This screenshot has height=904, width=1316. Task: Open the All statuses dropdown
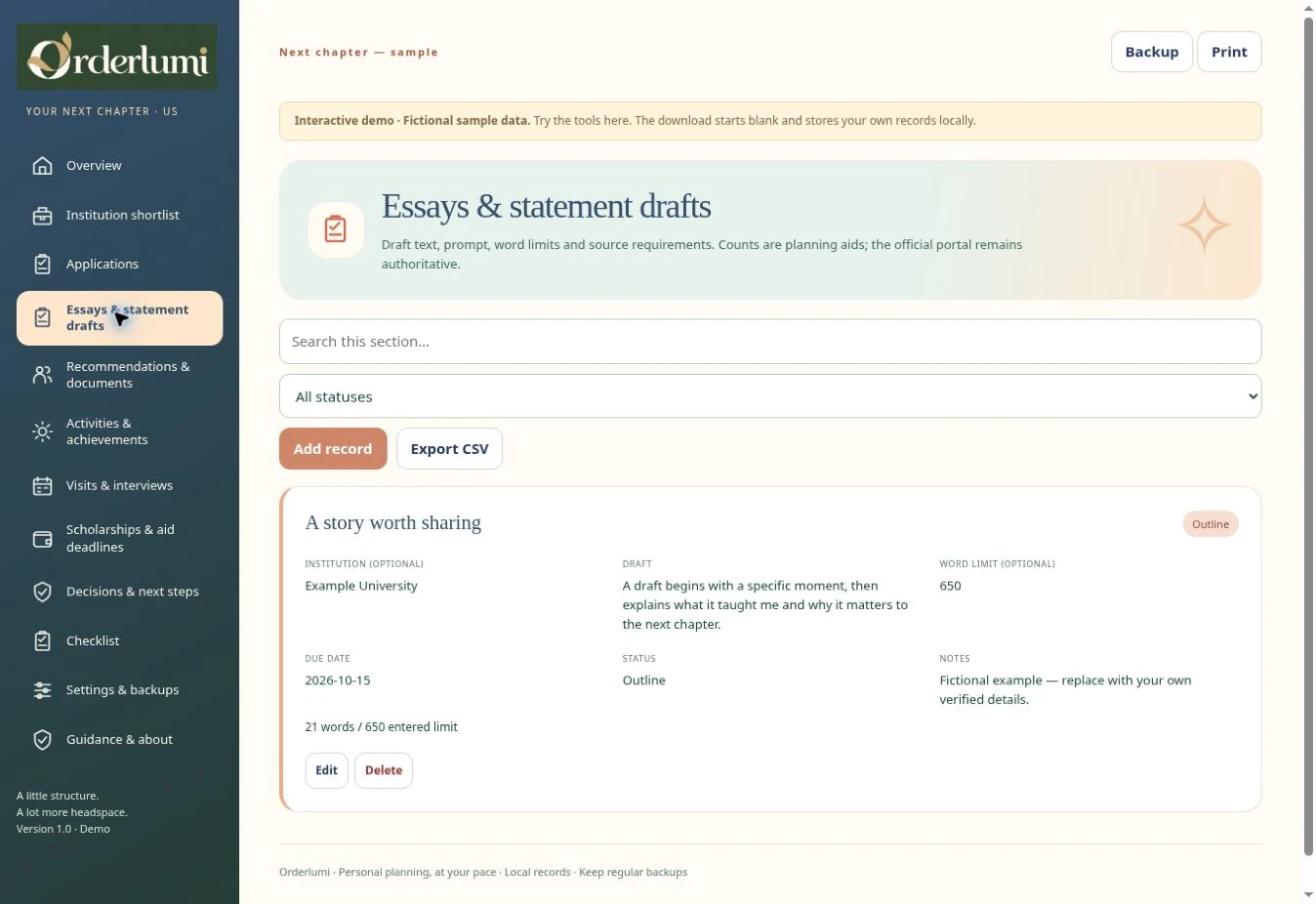[x=770, y=396]
